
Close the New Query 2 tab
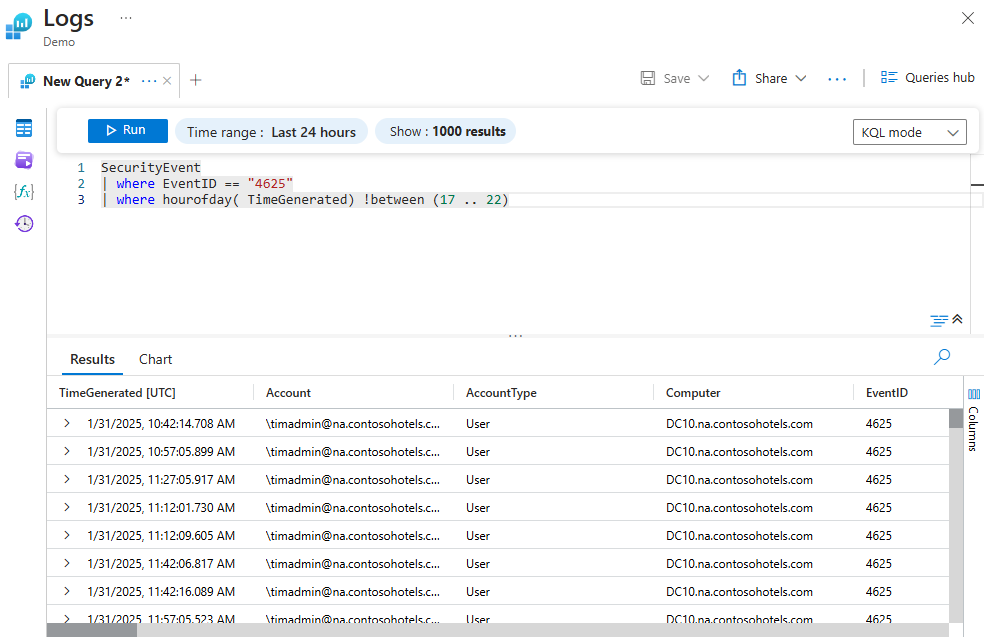[167, 81]
